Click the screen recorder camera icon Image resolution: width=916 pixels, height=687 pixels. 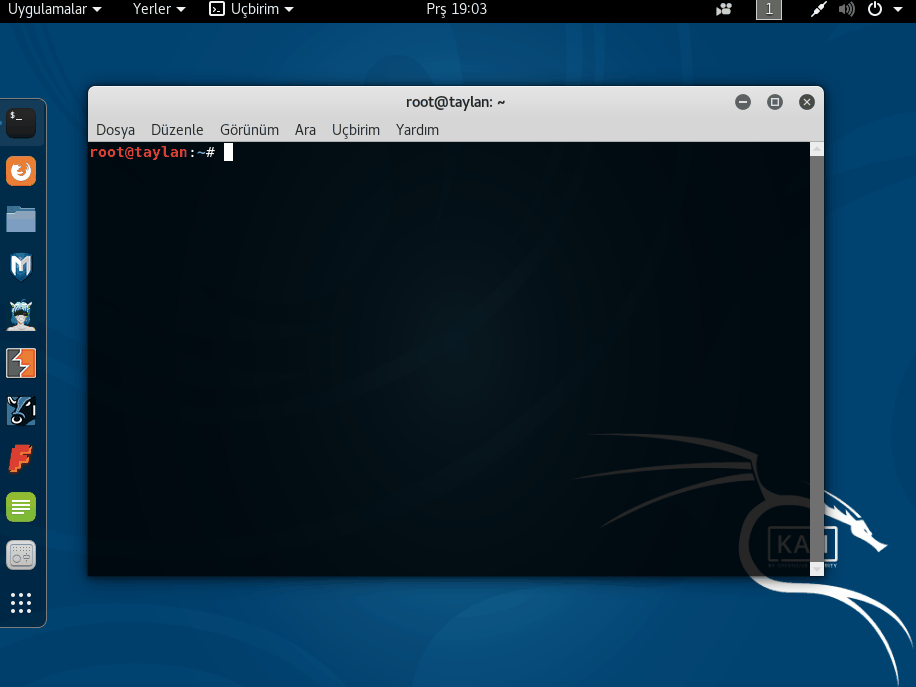[x=724, y=9]
